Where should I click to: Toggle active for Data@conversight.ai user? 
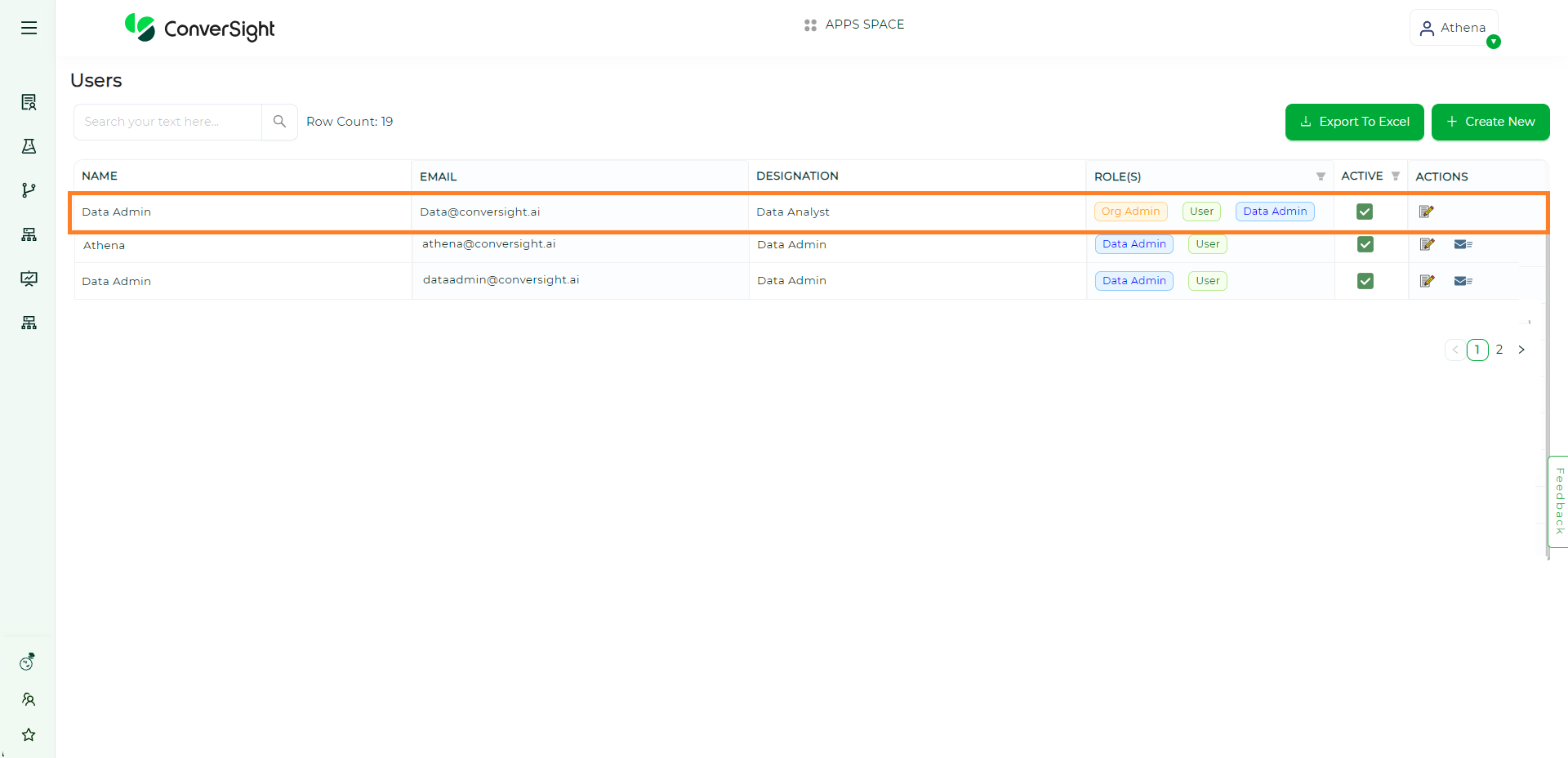tap(1365, 212)
